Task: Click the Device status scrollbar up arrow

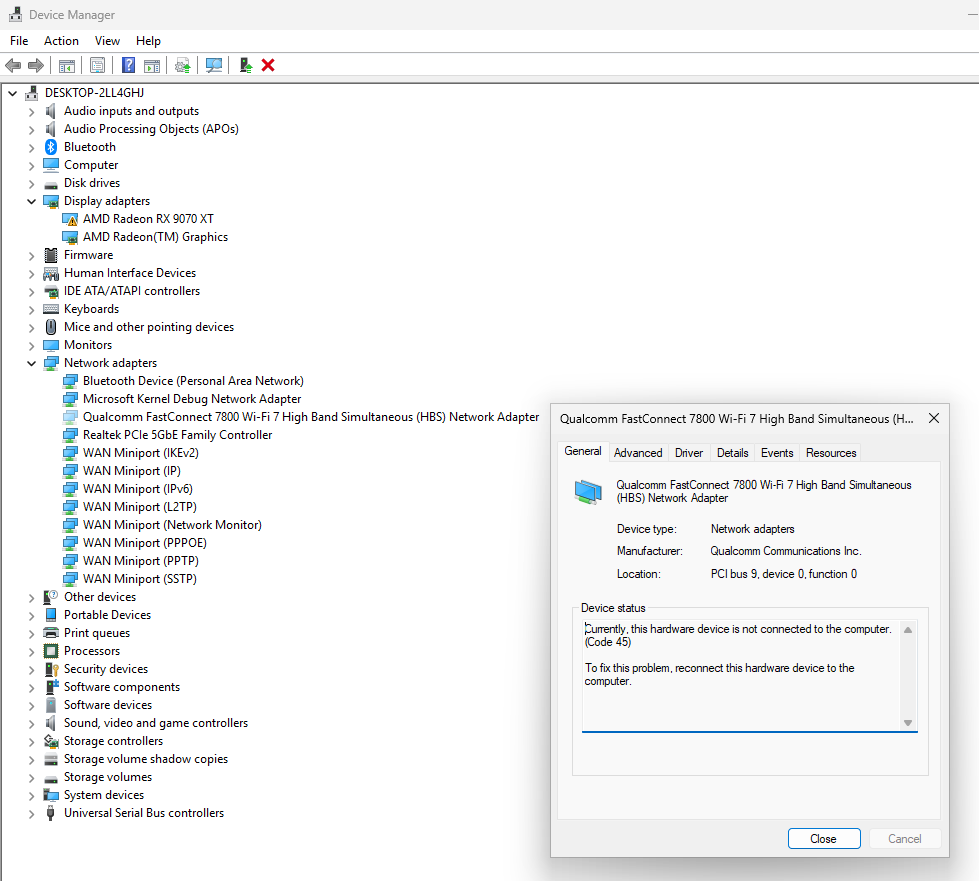Action: click(908, 630)
